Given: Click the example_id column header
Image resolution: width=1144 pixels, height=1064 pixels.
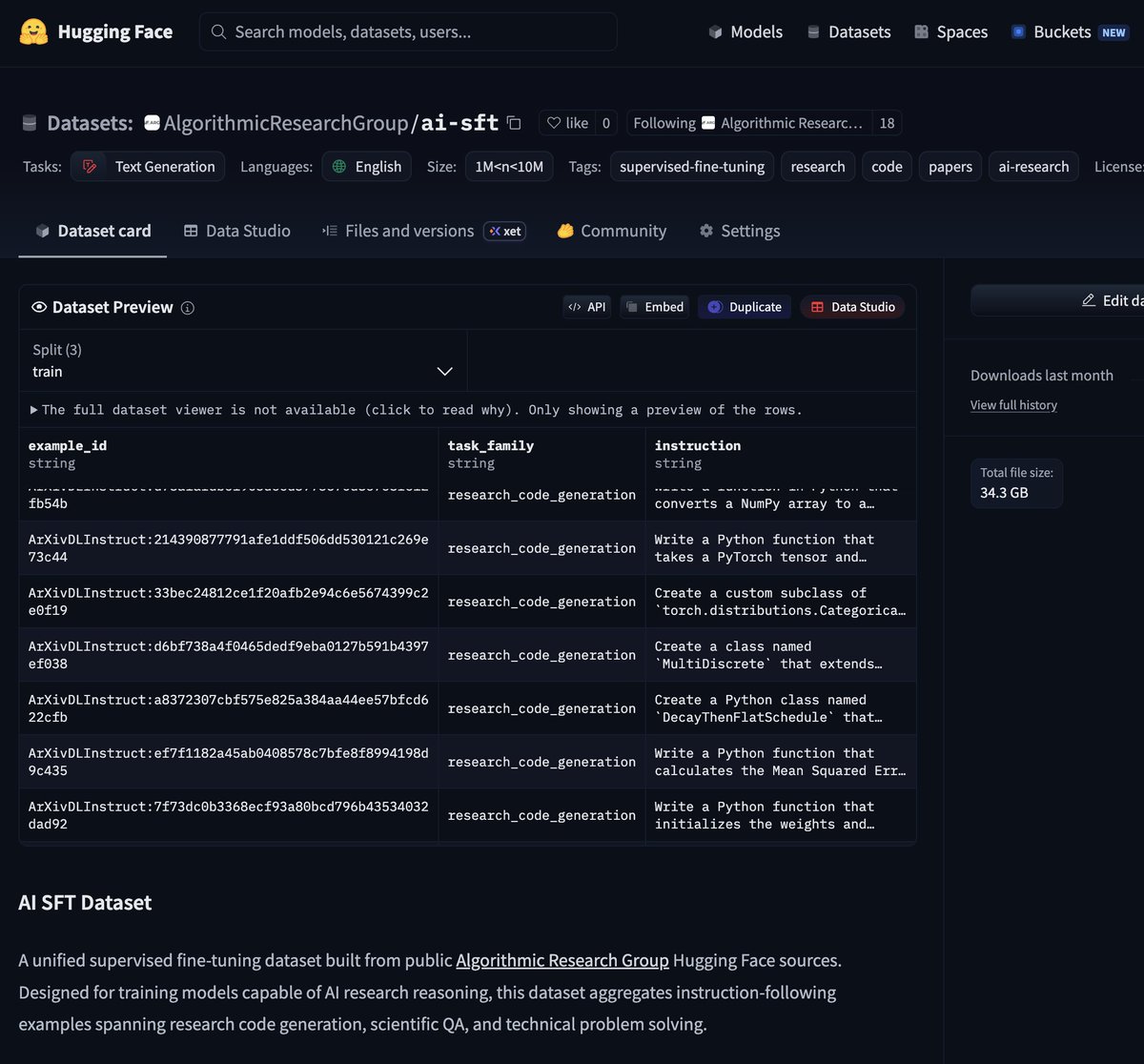Looking at the screenshot, I should pyautogui.click(x=229, y=454).
